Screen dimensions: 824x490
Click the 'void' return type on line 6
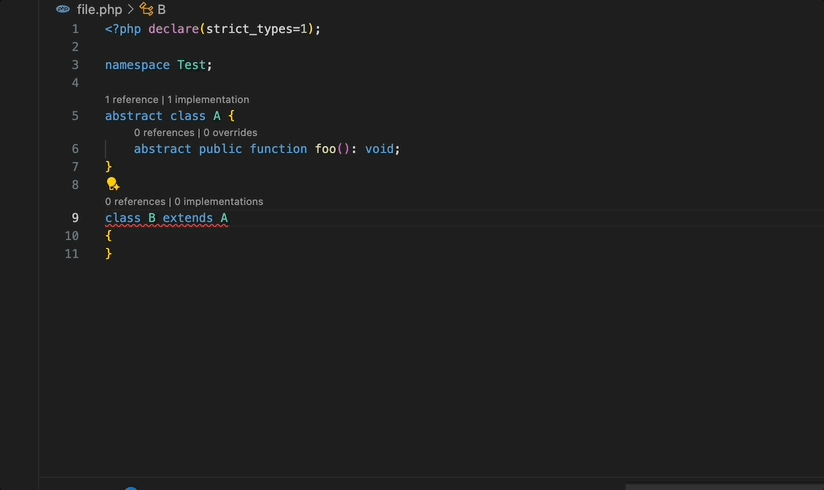379,149
